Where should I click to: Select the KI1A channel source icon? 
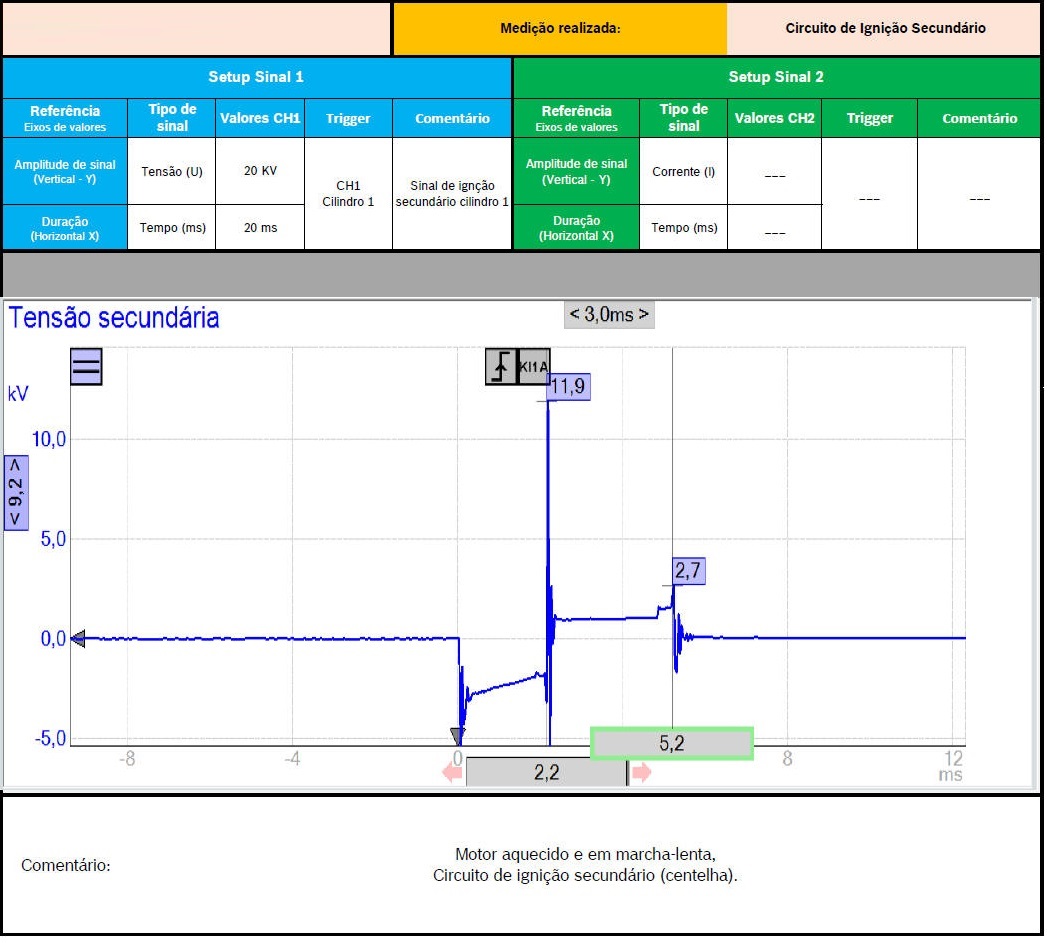[534, 367]
